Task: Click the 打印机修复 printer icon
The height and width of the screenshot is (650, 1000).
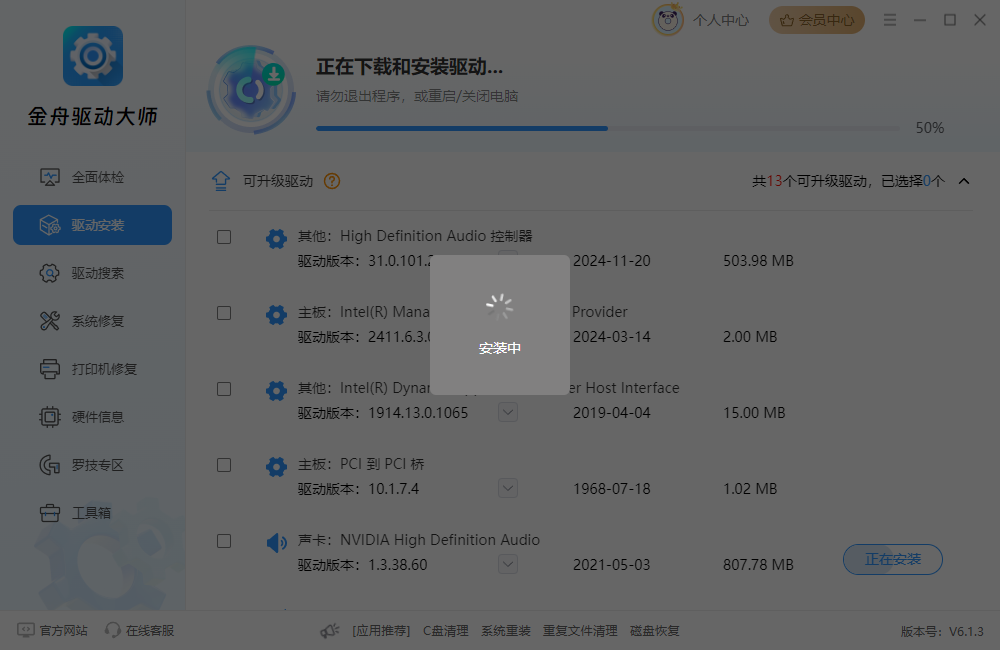Action: point(50,369)
